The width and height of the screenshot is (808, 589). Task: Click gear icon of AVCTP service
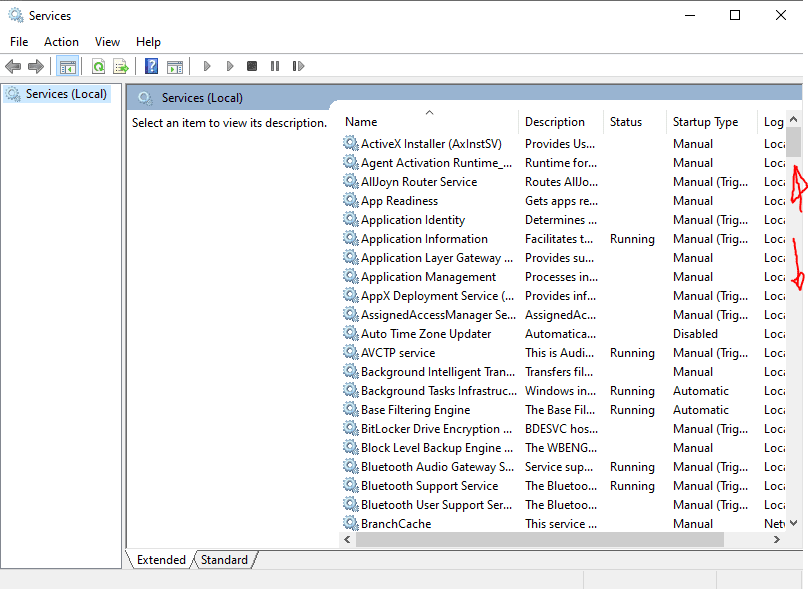point(351,352)
